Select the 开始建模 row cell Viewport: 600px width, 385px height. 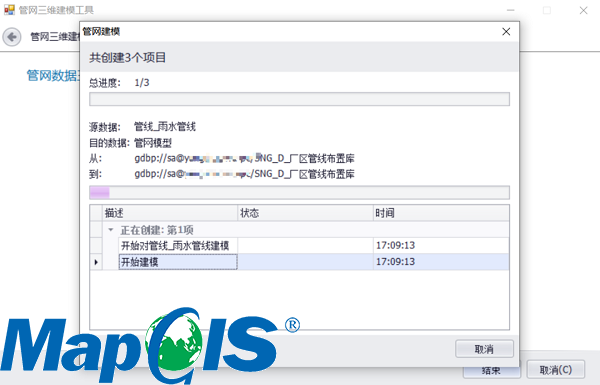click(178, 262)
